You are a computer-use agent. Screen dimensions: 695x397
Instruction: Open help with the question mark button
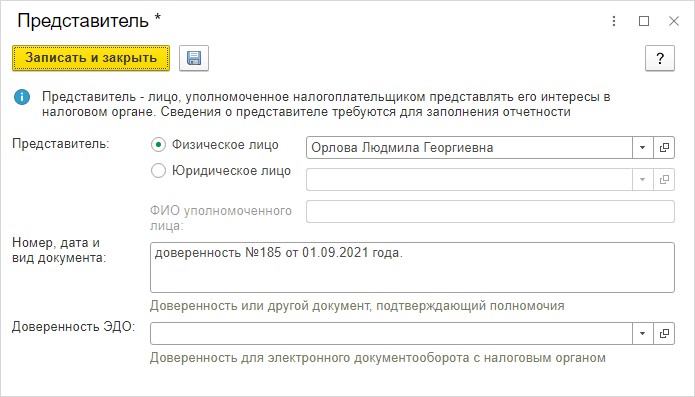(x=660, y=58)
